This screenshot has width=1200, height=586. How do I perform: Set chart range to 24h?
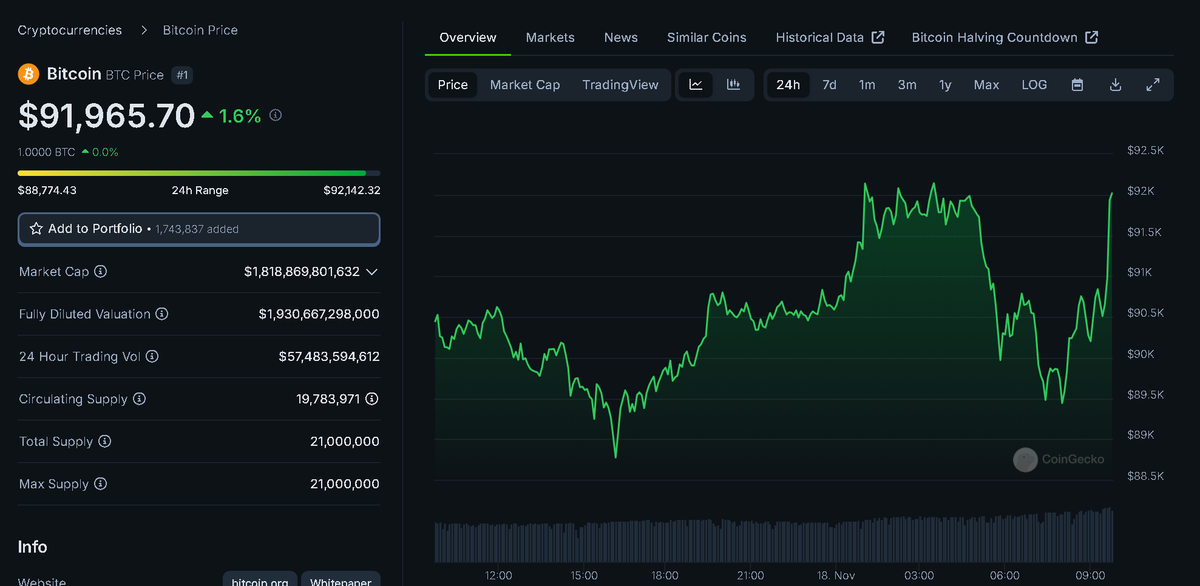click(x=788, y=85)
